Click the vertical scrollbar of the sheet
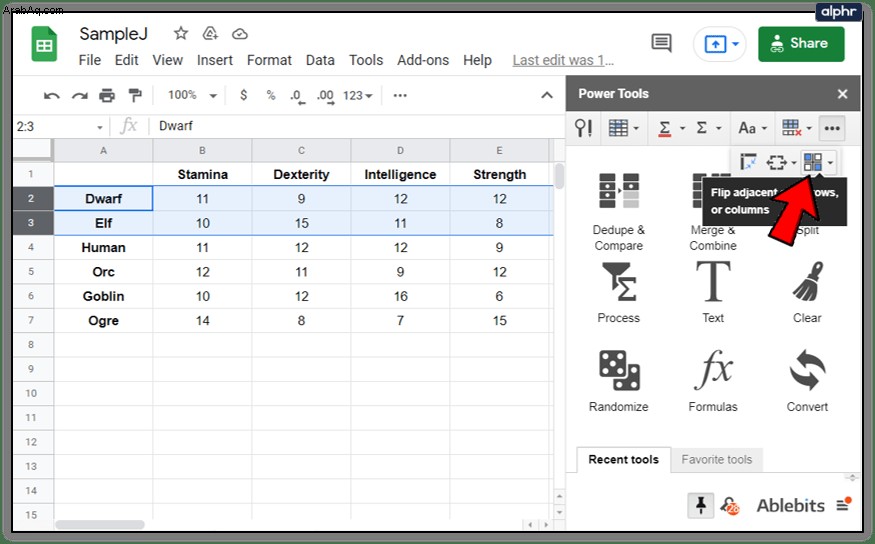The image size is (875, 544). pyautogui.click(x=559, y=175)
